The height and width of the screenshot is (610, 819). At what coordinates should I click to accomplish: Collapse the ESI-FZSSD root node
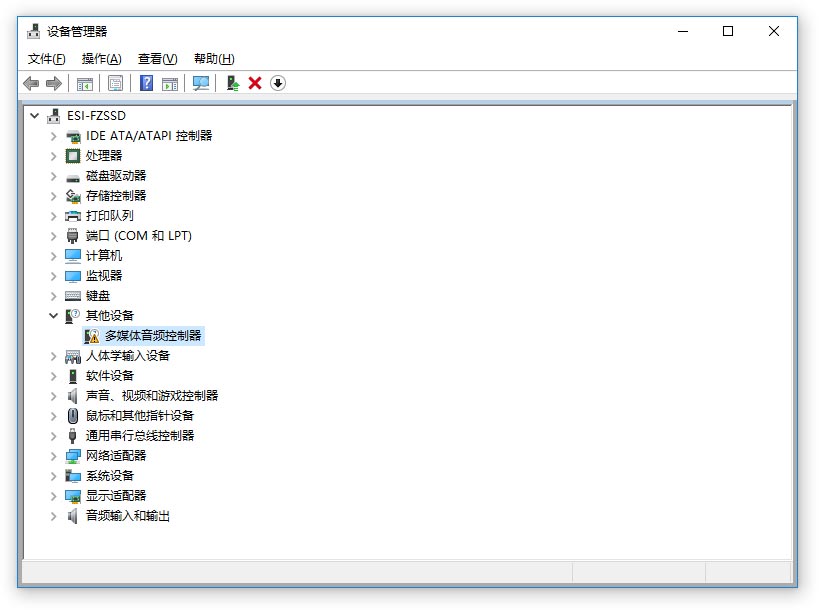[x=34, y=115]
